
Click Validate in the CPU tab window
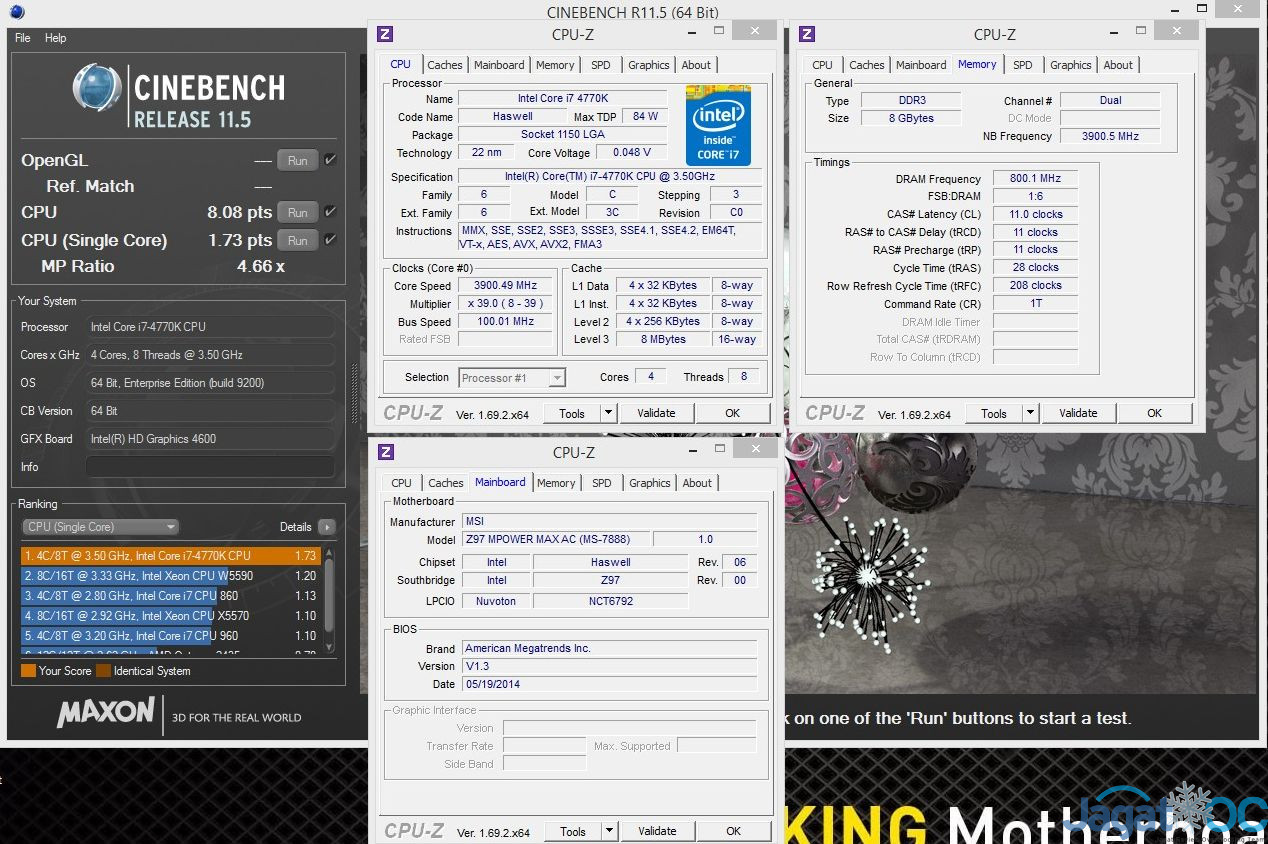(x=656, y=413)
